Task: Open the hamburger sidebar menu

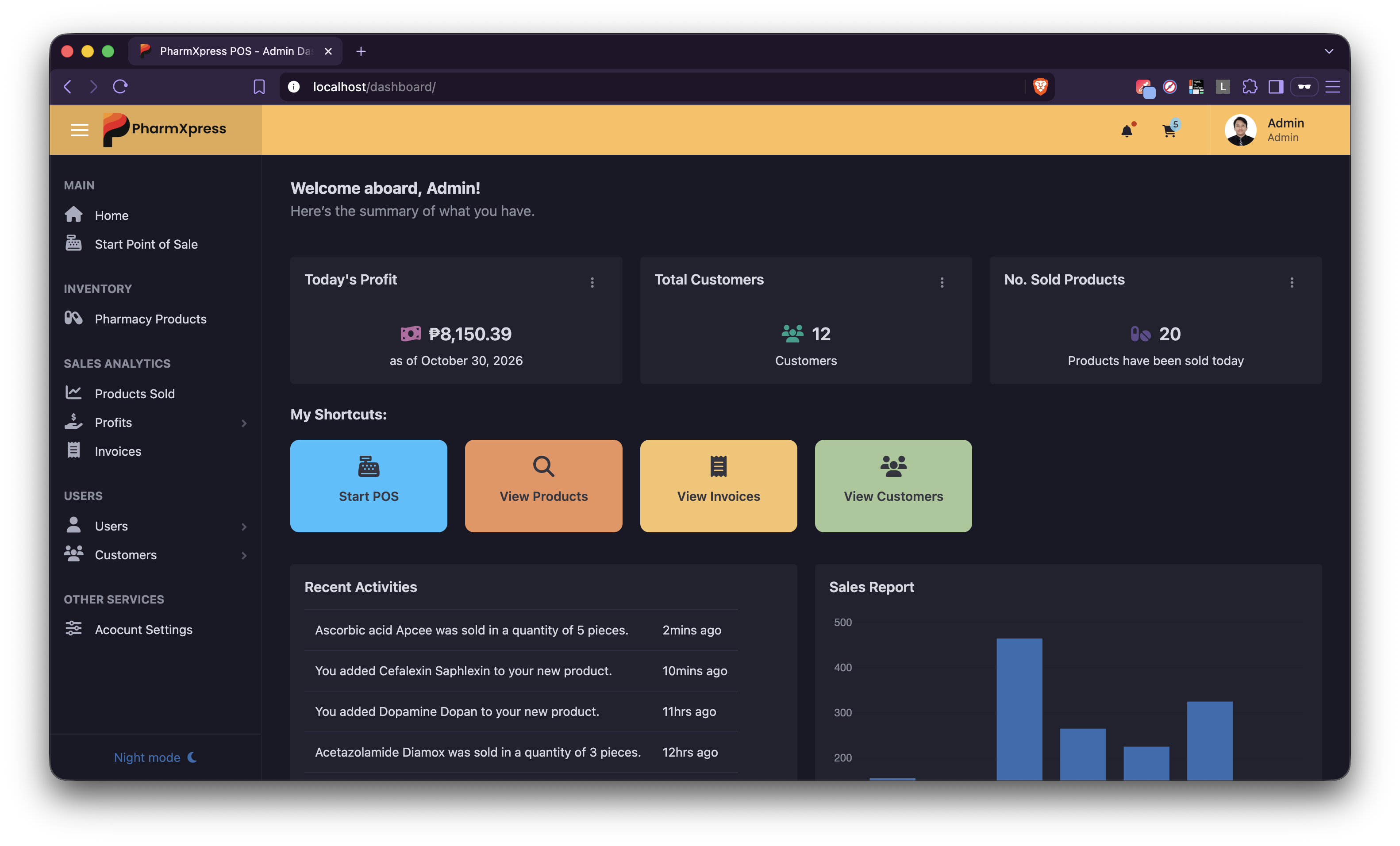Action: coord(80,130)
